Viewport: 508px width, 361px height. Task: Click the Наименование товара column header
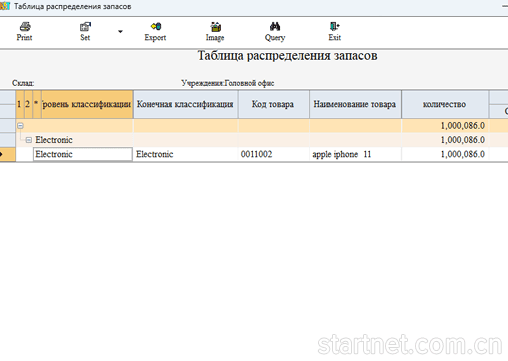point(355,104)
